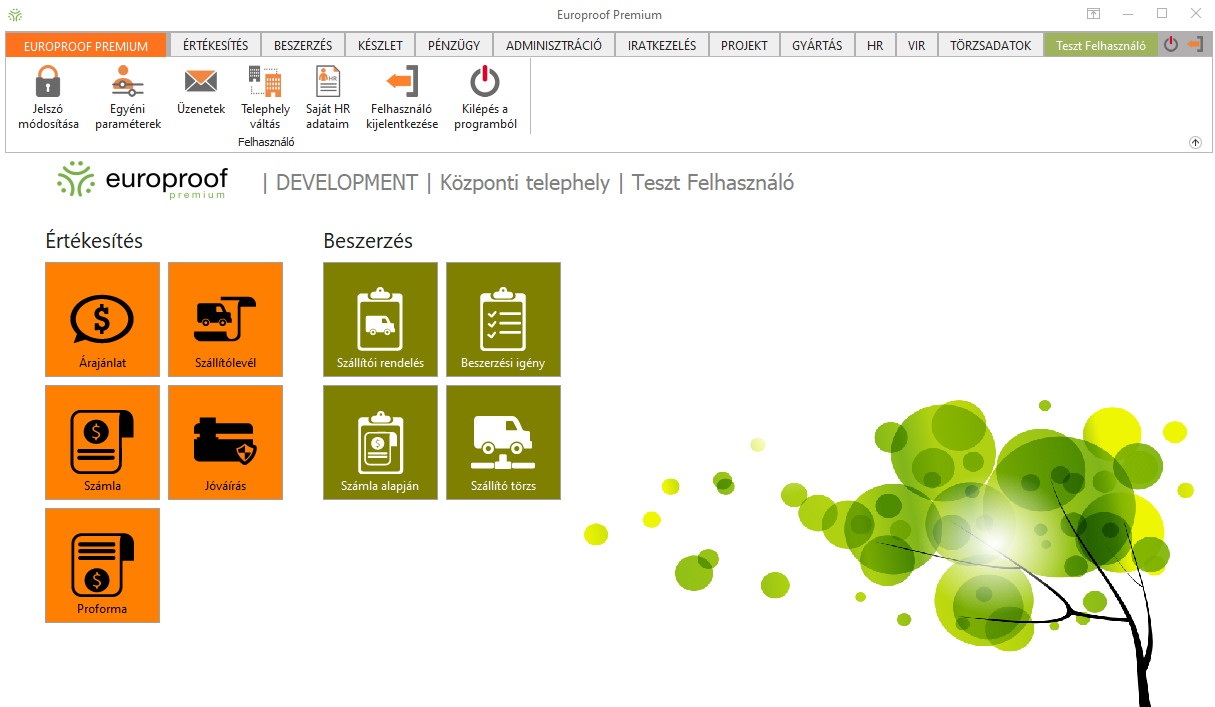1215x707 pixels.
Task: Open the Szállító törzs tile
Action: [503, 442]
